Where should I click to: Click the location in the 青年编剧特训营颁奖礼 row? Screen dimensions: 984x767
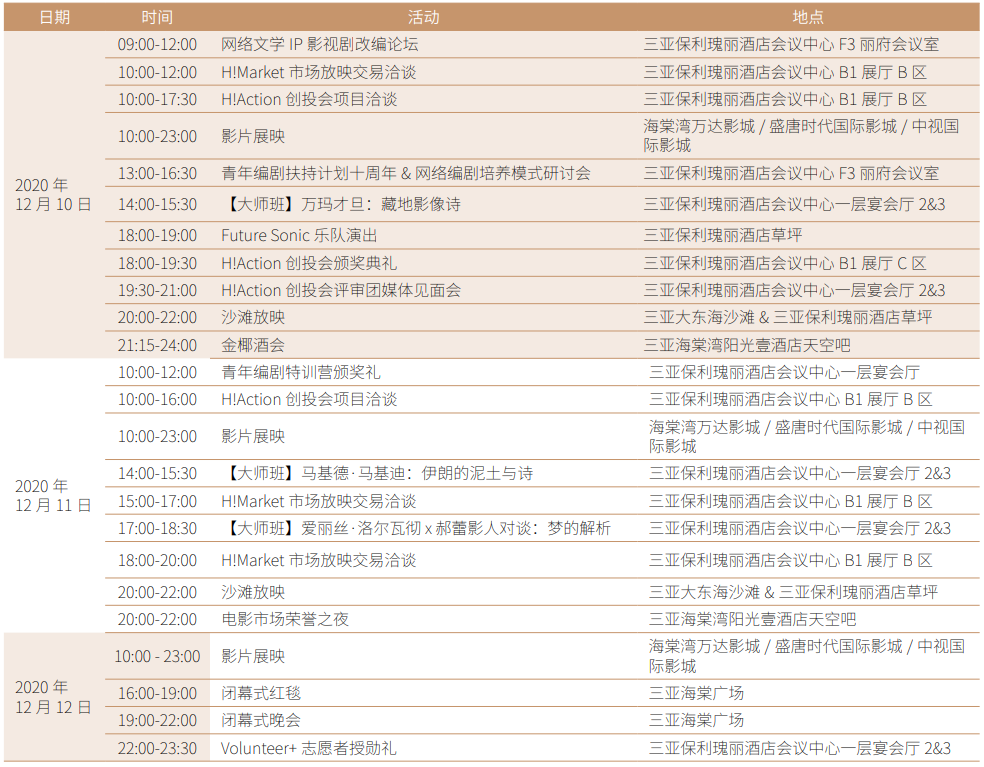click(x=784, y=372)
